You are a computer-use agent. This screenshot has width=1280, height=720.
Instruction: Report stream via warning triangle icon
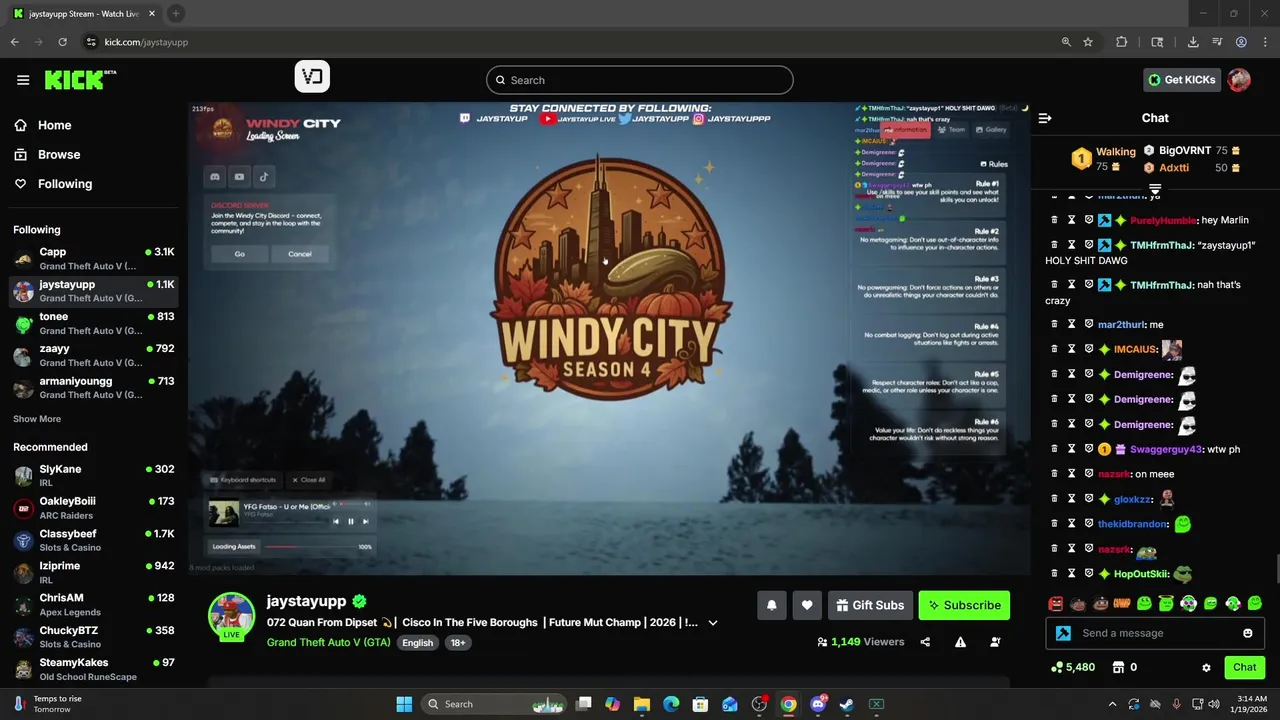click(x=960, y=642)
